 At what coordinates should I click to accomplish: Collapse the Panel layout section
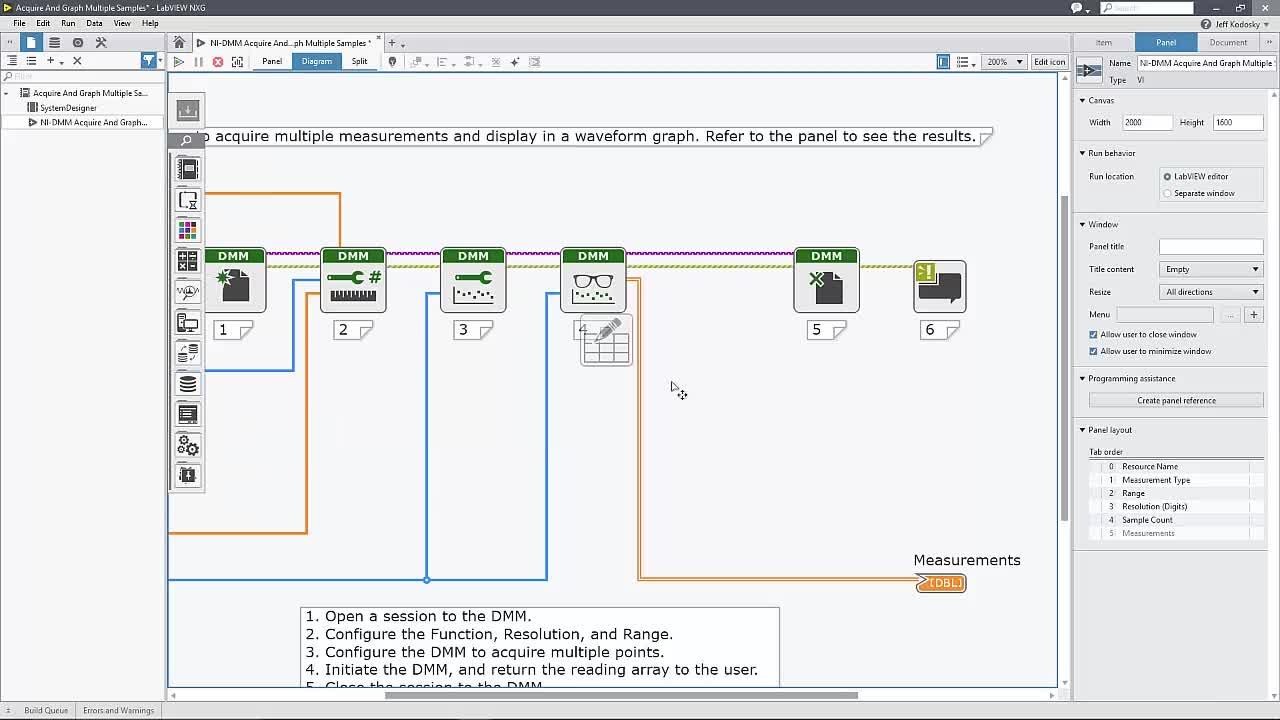[1082, 430]
